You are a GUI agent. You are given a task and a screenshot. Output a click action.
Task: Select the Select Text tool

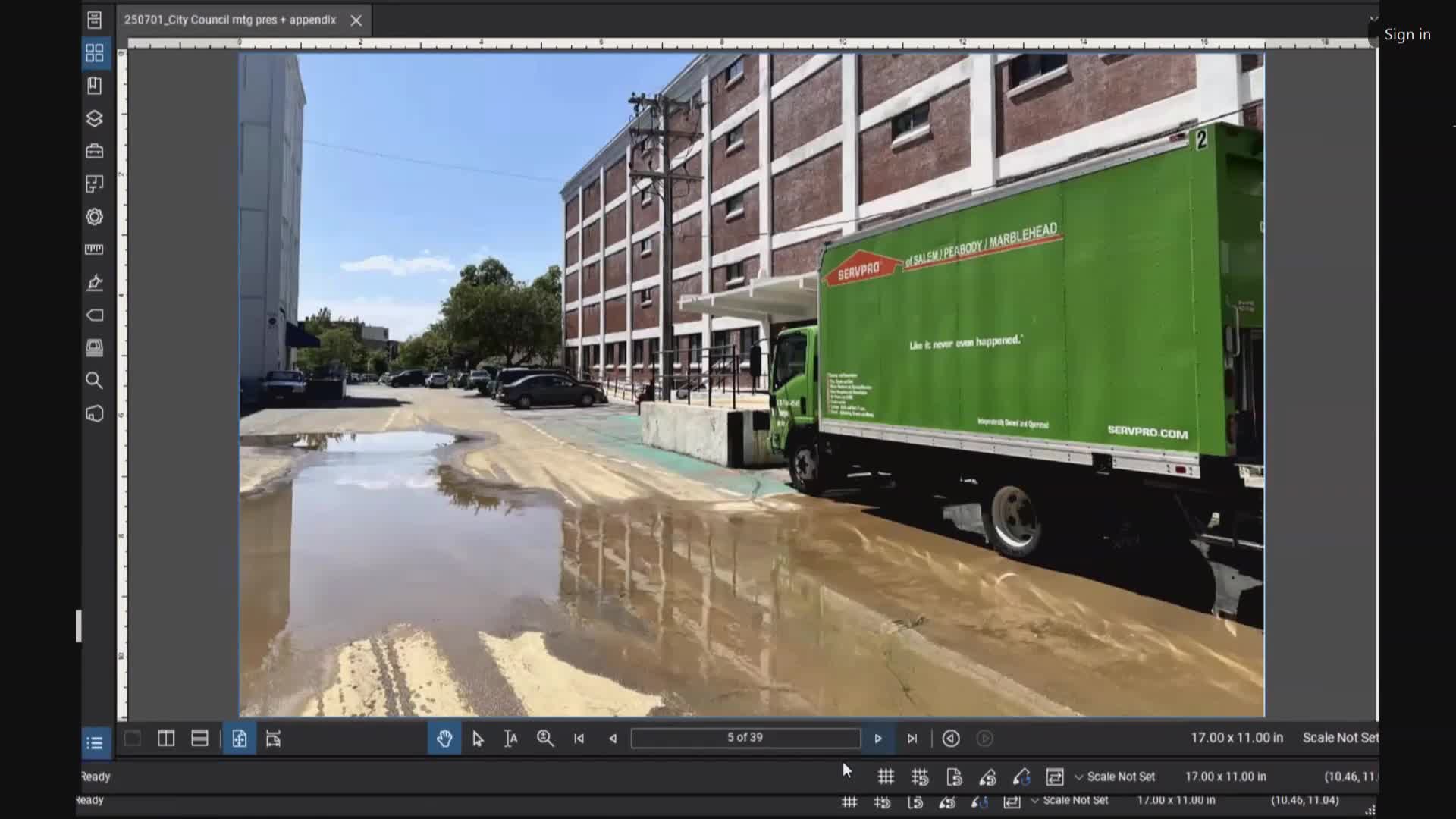(x=511, y=739)
